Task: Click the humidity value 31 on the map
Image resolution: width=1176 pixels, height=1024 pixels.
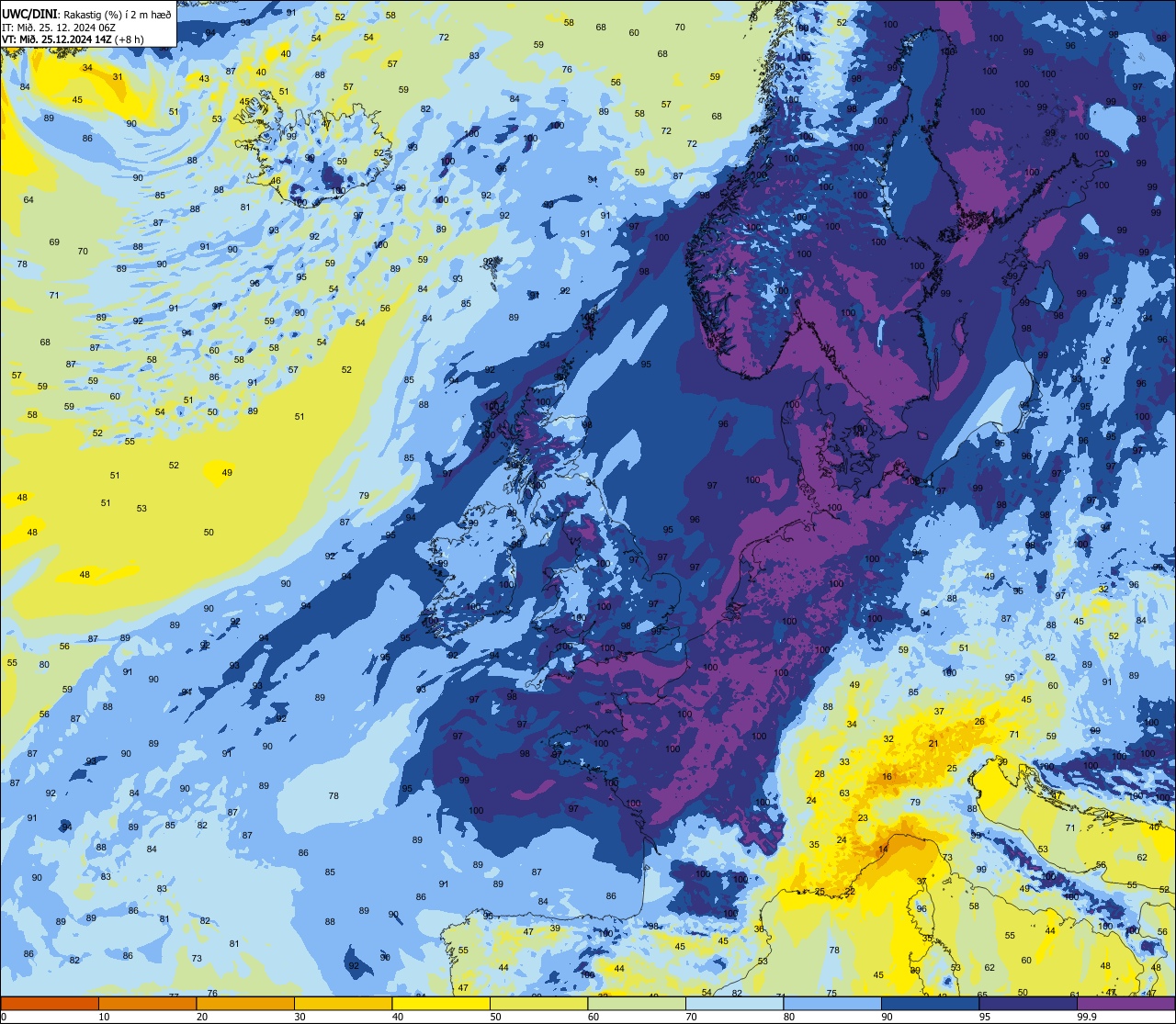Action: 118,76
